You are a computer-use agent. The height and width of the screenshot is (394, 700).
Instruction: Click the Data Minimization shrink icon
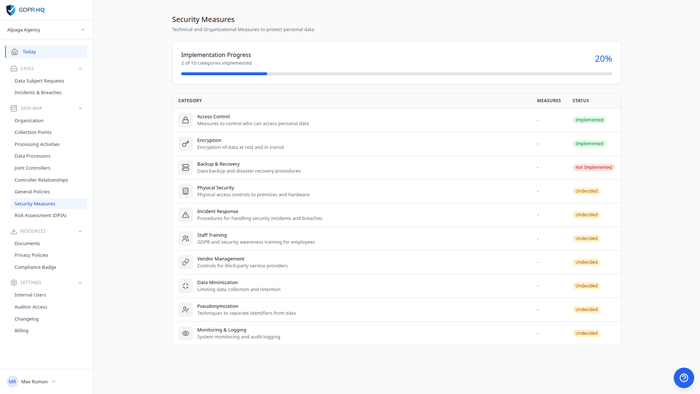point(185,286)
